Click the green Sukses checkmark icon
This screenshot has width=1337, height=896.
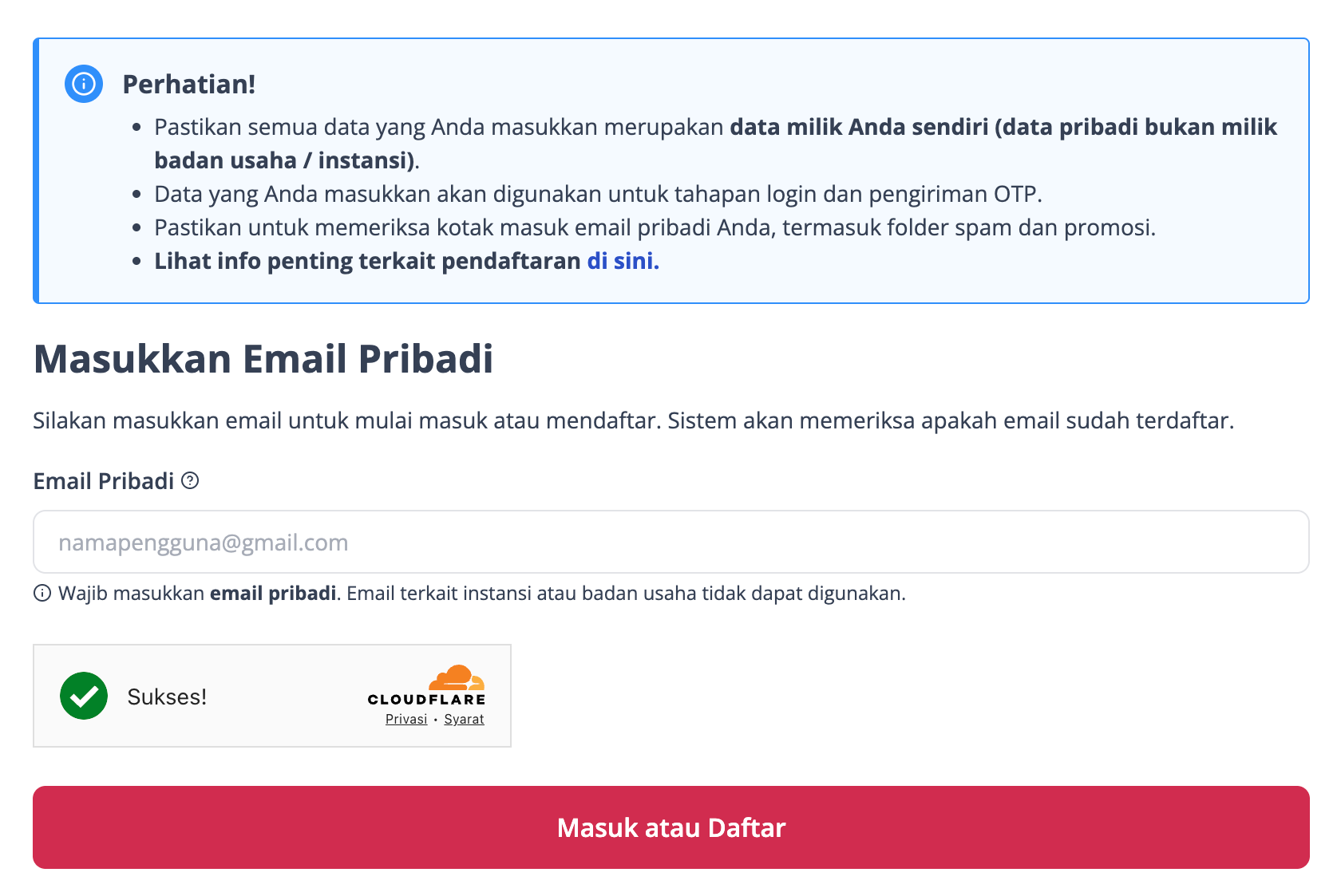[x=84, y=696]
